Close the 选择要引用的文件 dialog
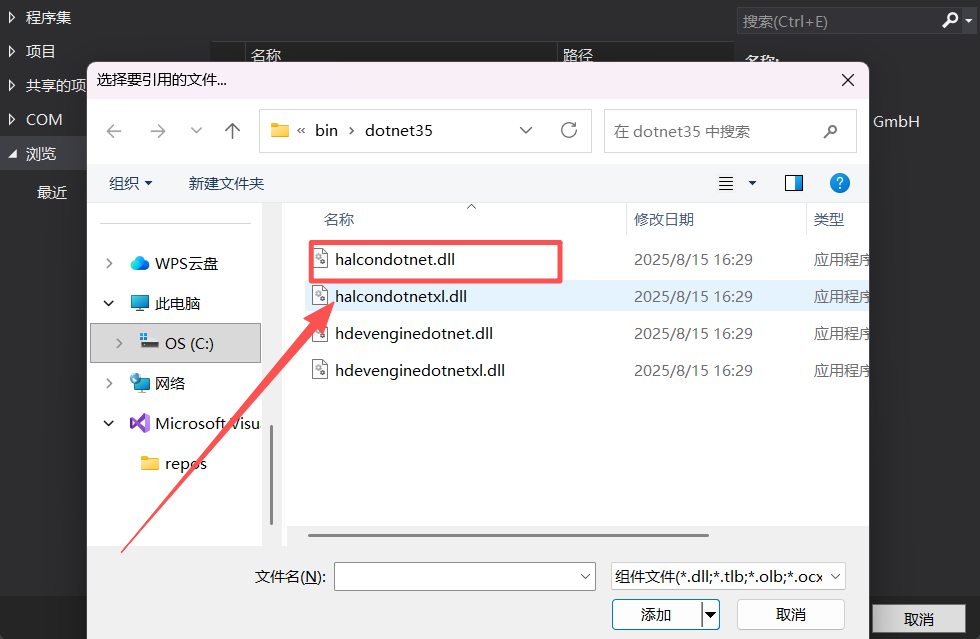The width and height of the screenshot is (980, 639). click(848, 80)
